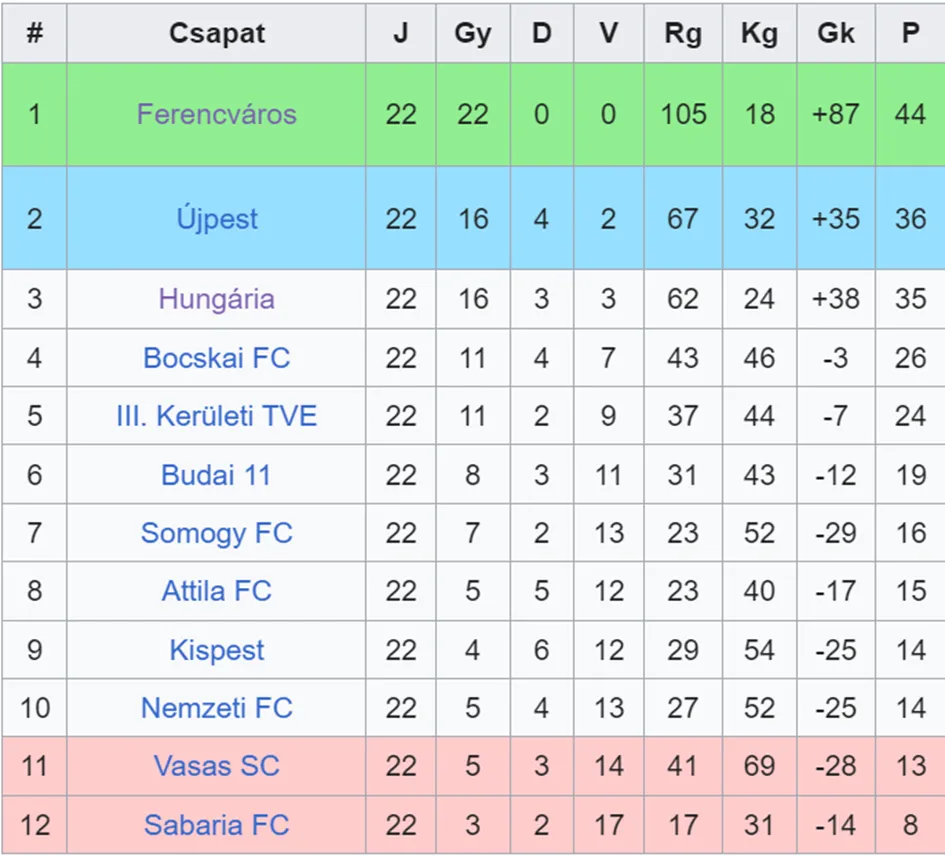Click the Újpest team link
945x857 pixels.
(x=216, y=218)
